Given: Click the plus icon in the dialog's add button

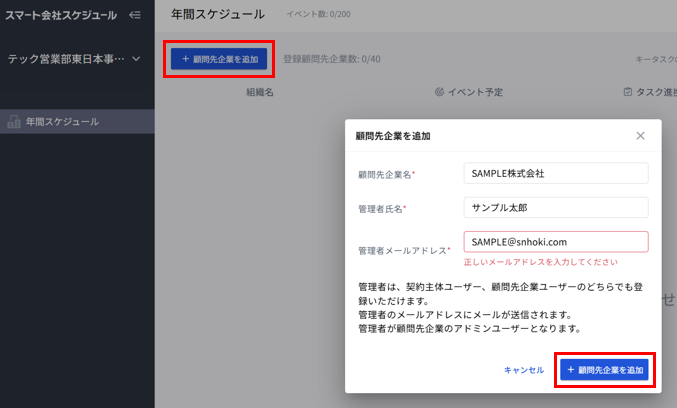Looking at the screenshot, I should click(571, 370).
